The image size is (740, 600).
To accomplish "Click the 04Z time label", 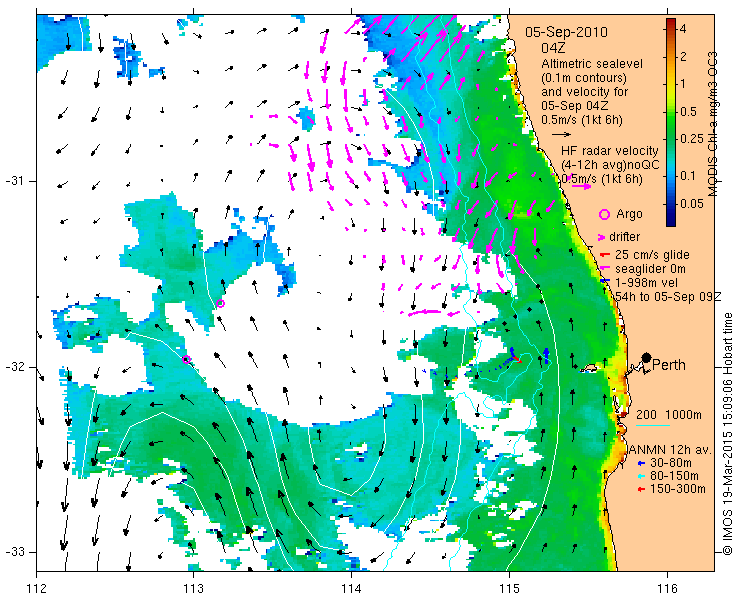I will [553, 48].
